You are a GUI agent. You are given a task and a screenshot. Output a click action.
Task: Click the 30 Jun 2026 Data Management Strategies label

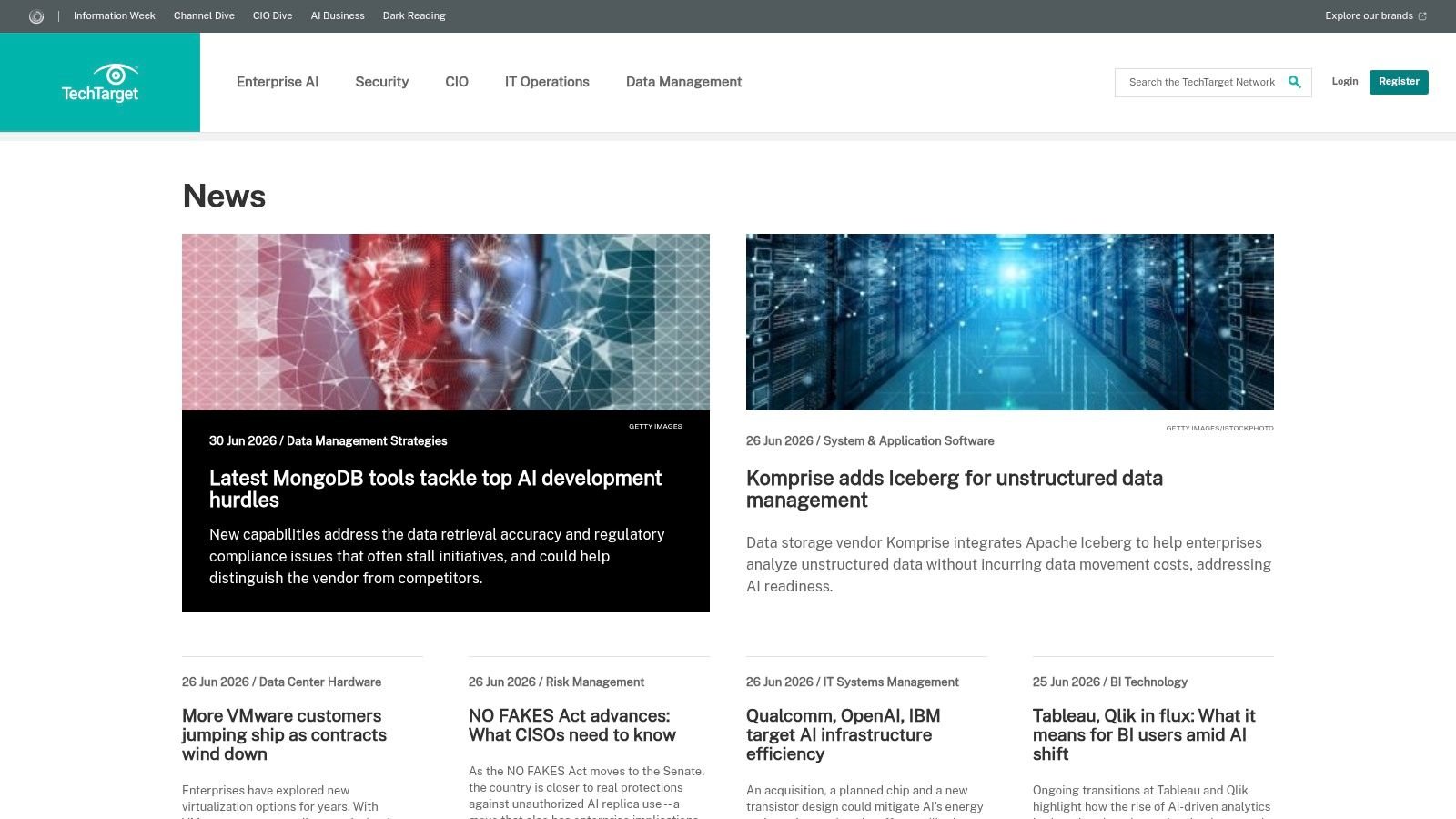pos(329,440)
